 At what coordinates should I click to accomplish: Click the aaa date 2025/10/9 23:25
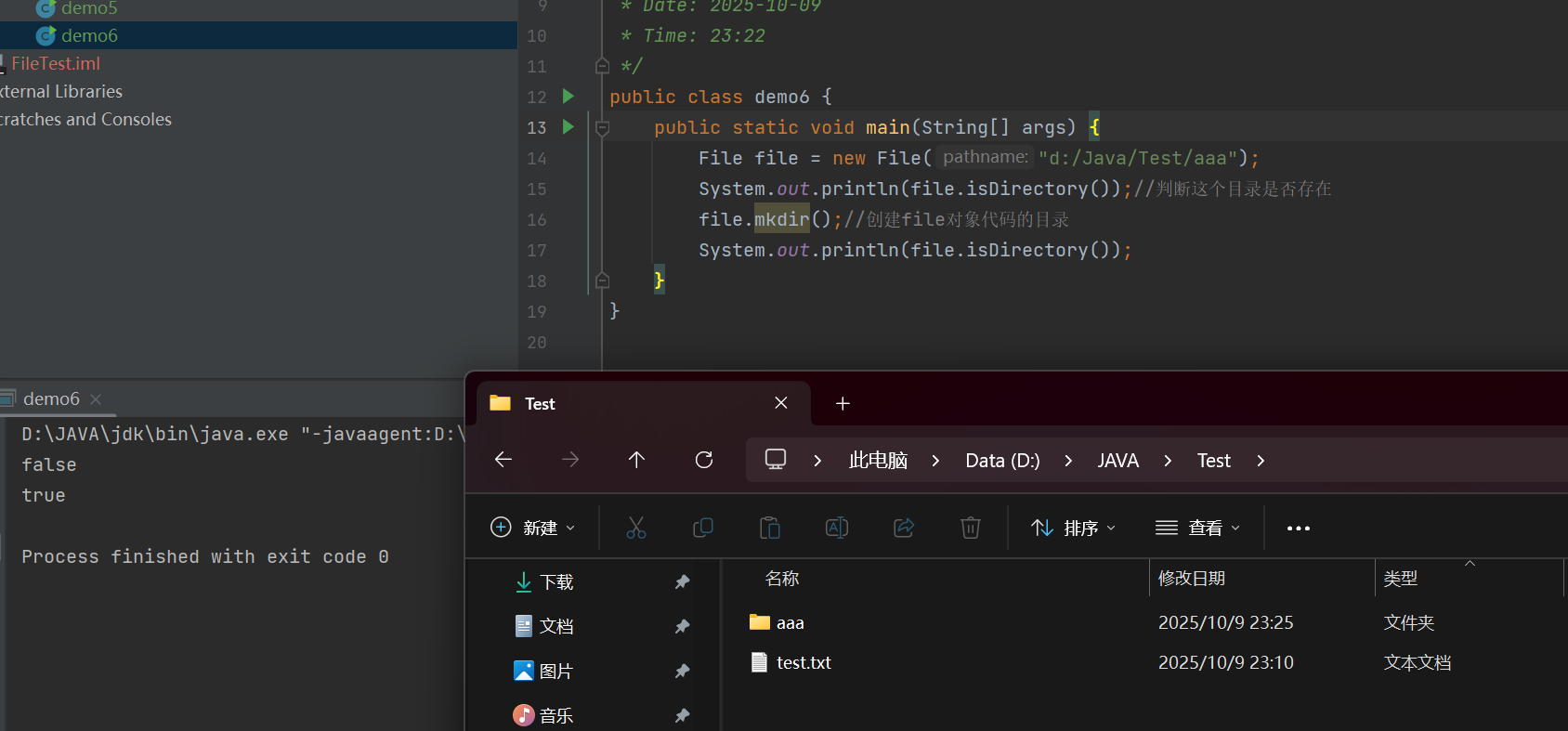tap(1225, 622)
